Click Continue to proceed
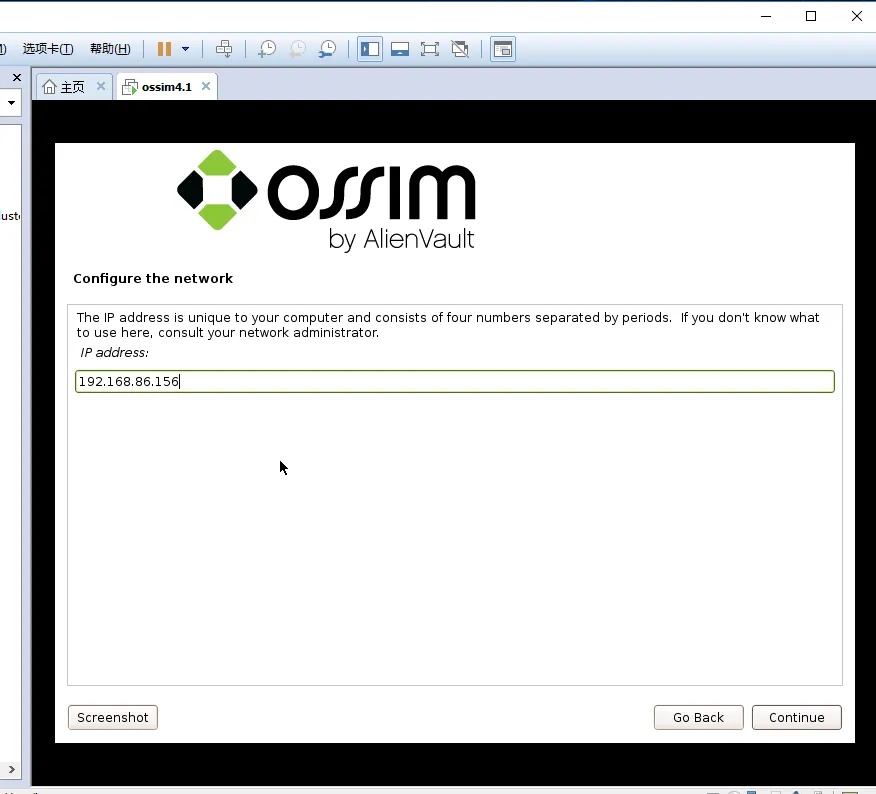The width and height of the screenshot is (876, 794). [797, 717]
